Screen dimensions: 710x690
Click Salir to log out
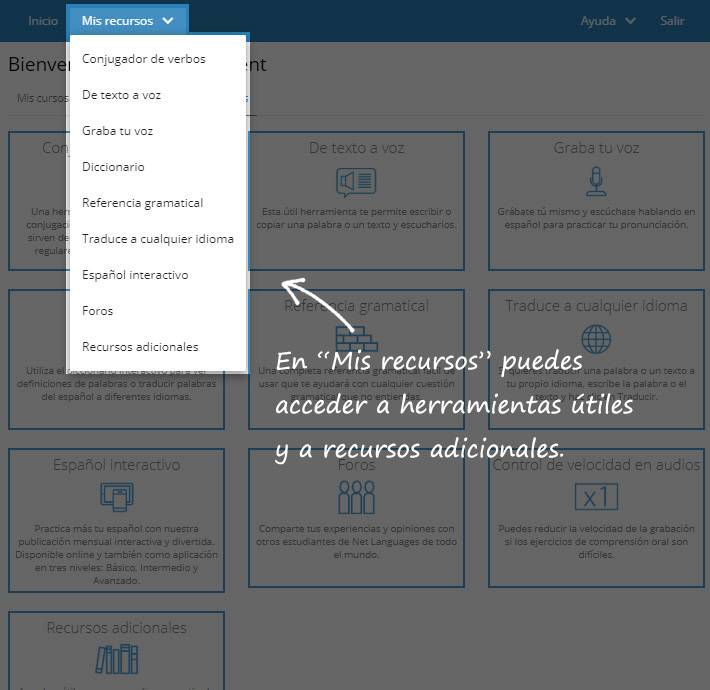point(672,20)
